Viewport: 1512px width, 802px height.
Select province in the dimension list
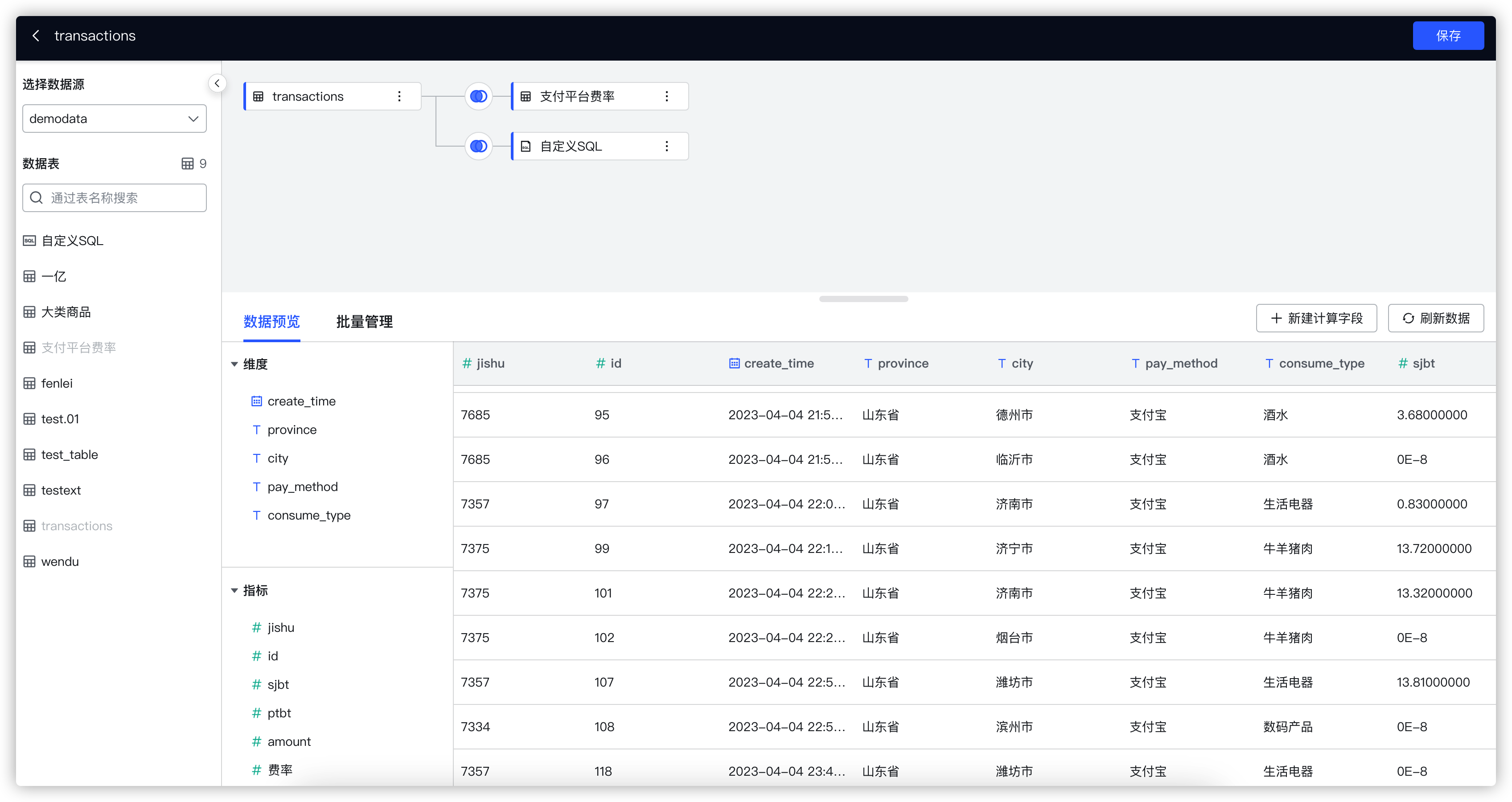click(x=292, y=430)
